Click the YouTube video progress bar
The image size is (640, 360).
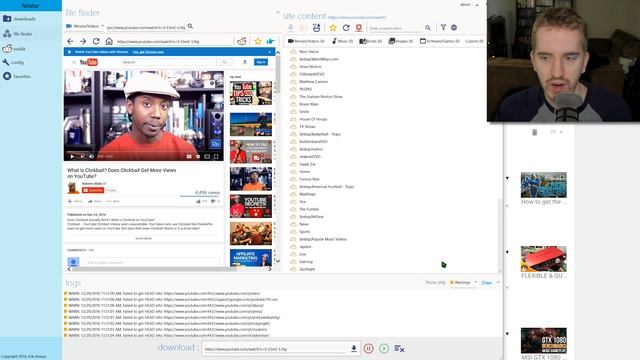tap(144, 151)
